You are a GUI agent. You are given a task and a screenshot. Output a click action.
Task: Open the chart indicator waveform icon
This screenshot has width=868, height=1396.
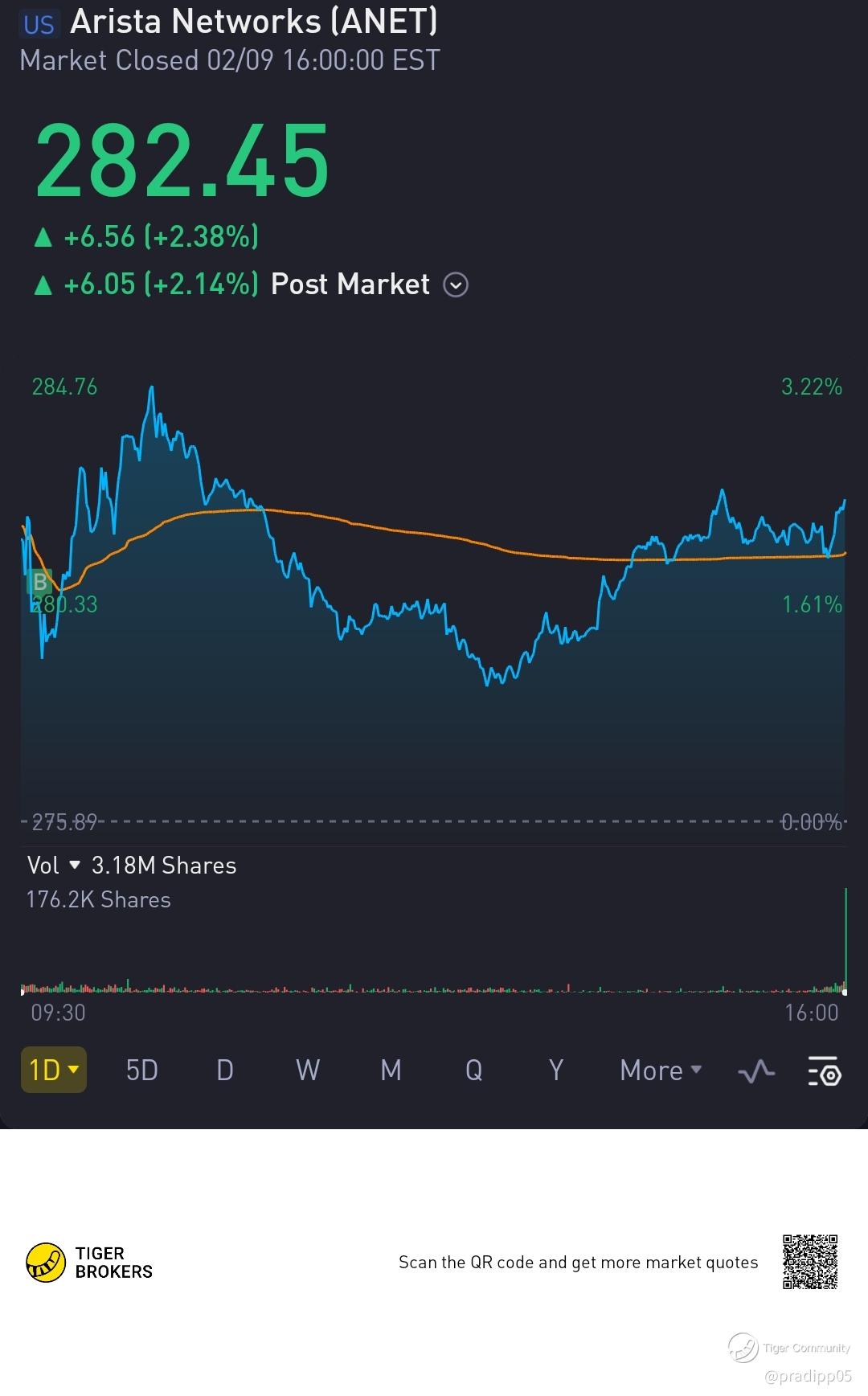(756, 1071)
